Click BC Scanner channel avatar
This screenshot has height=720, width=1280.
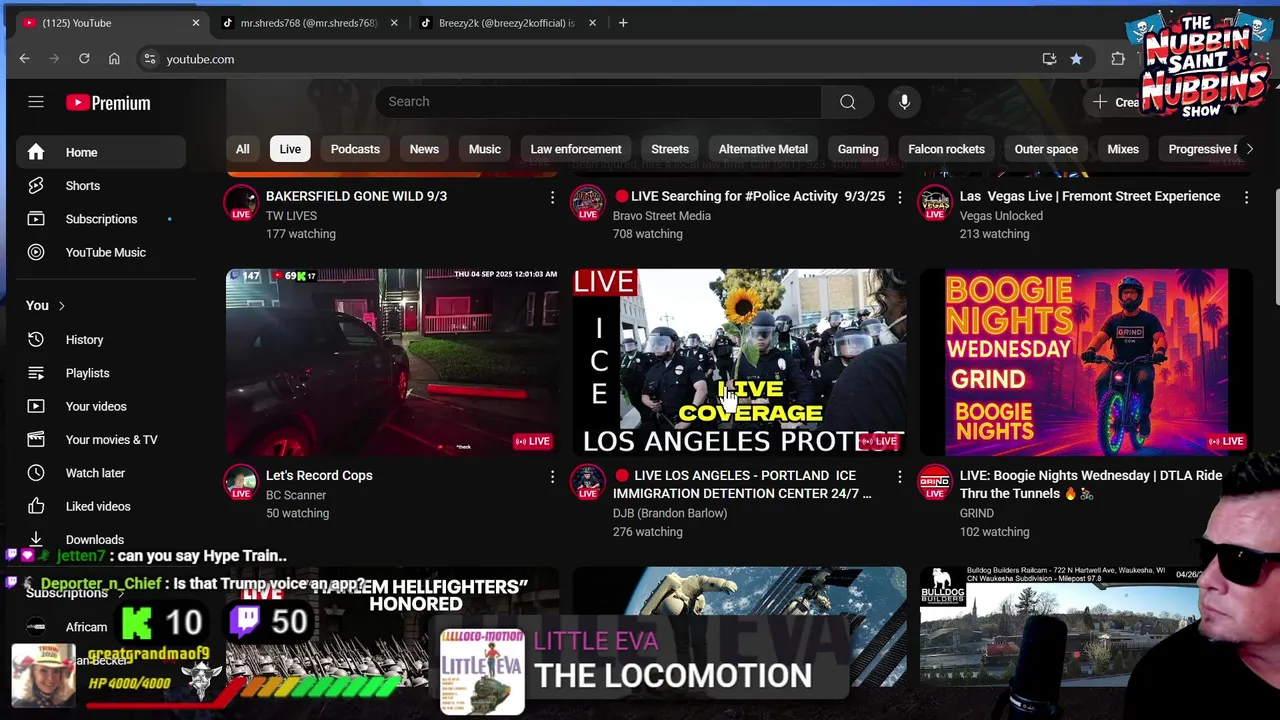pos(241,482)
